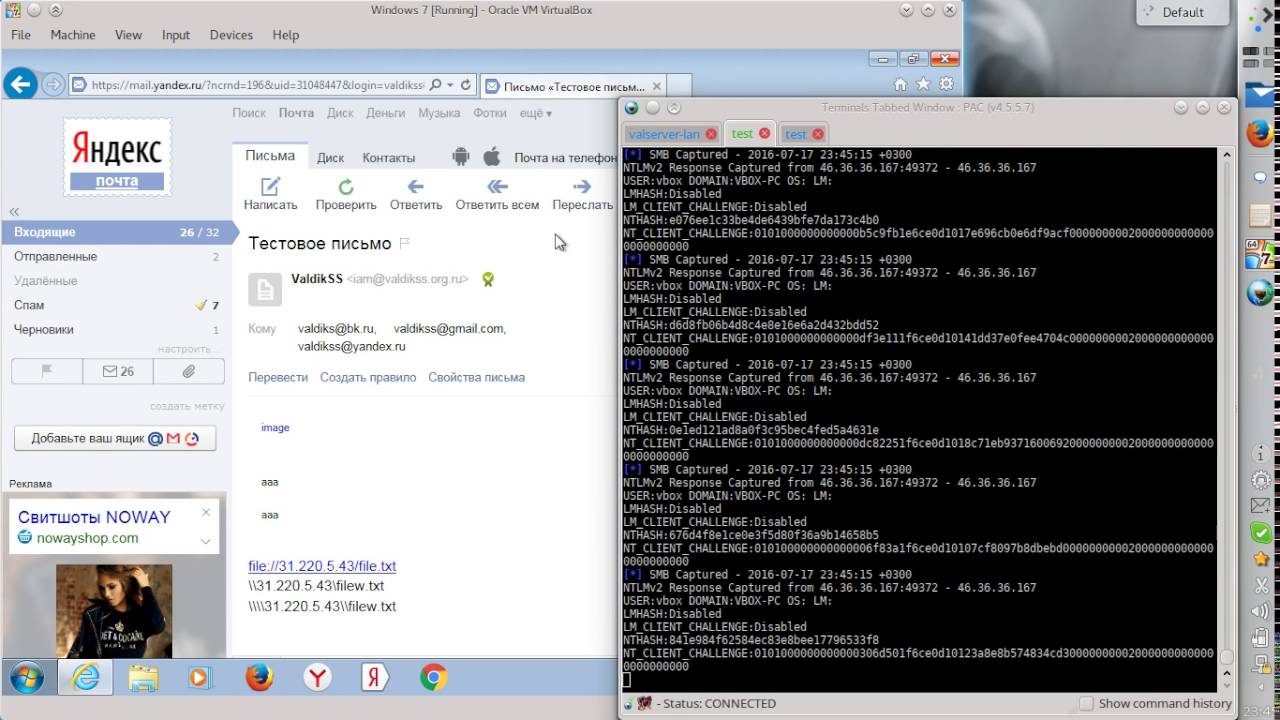The height and width of the screenshot is (720, 1280).
Task: Close the NOWAY advertisement
Action: click(206, 512)
